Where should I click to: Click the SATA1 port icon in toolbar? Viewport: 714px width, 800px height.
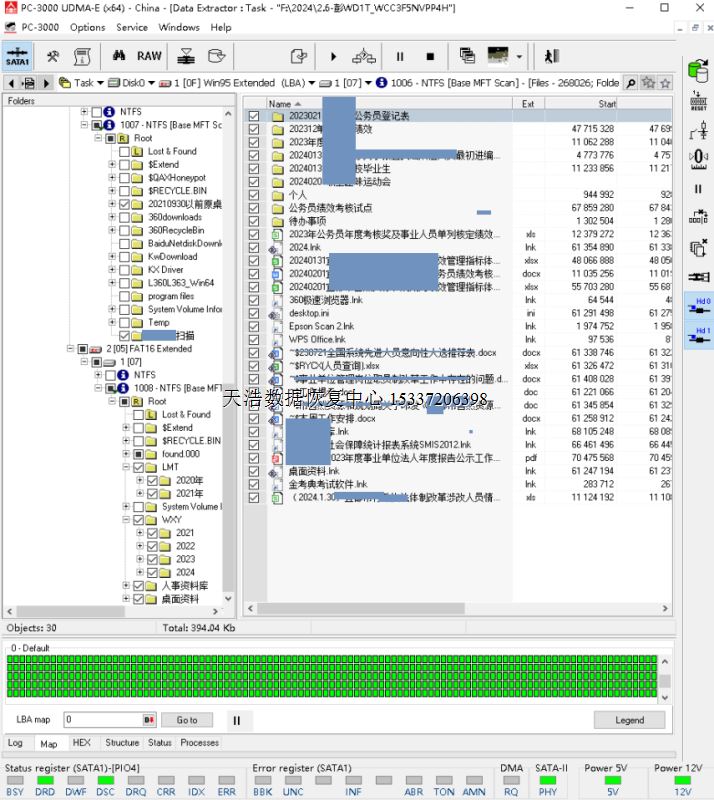[17, 56]
